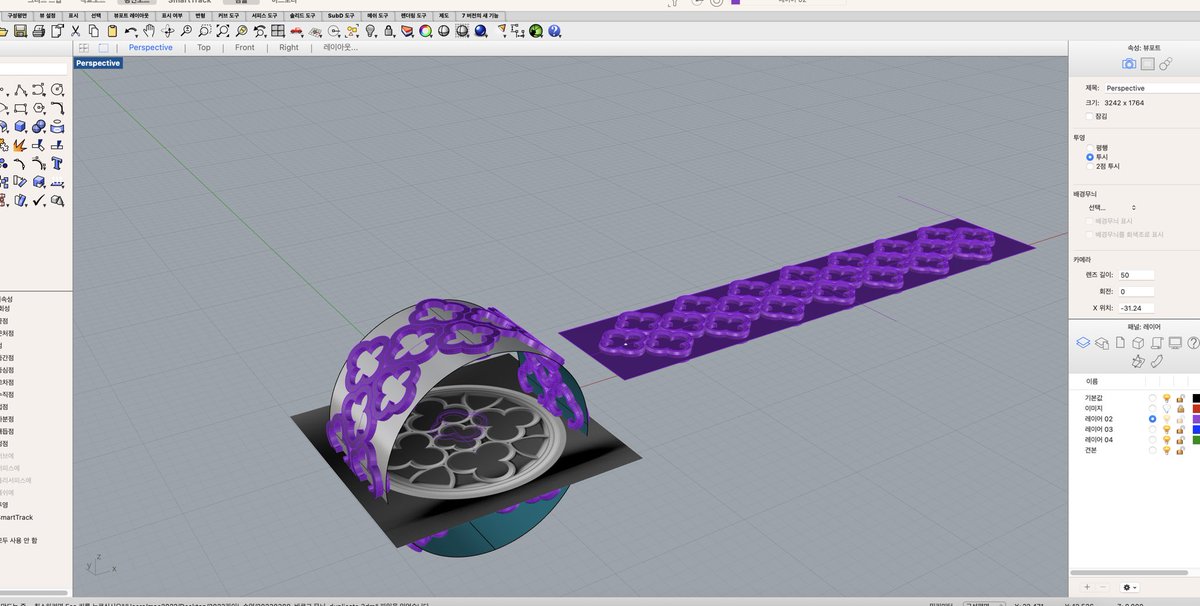The height and width of the screenshot is (606, 1200).
Task: Click the color wheel icon
Action: pyautogui.click(x=425, y=31)
